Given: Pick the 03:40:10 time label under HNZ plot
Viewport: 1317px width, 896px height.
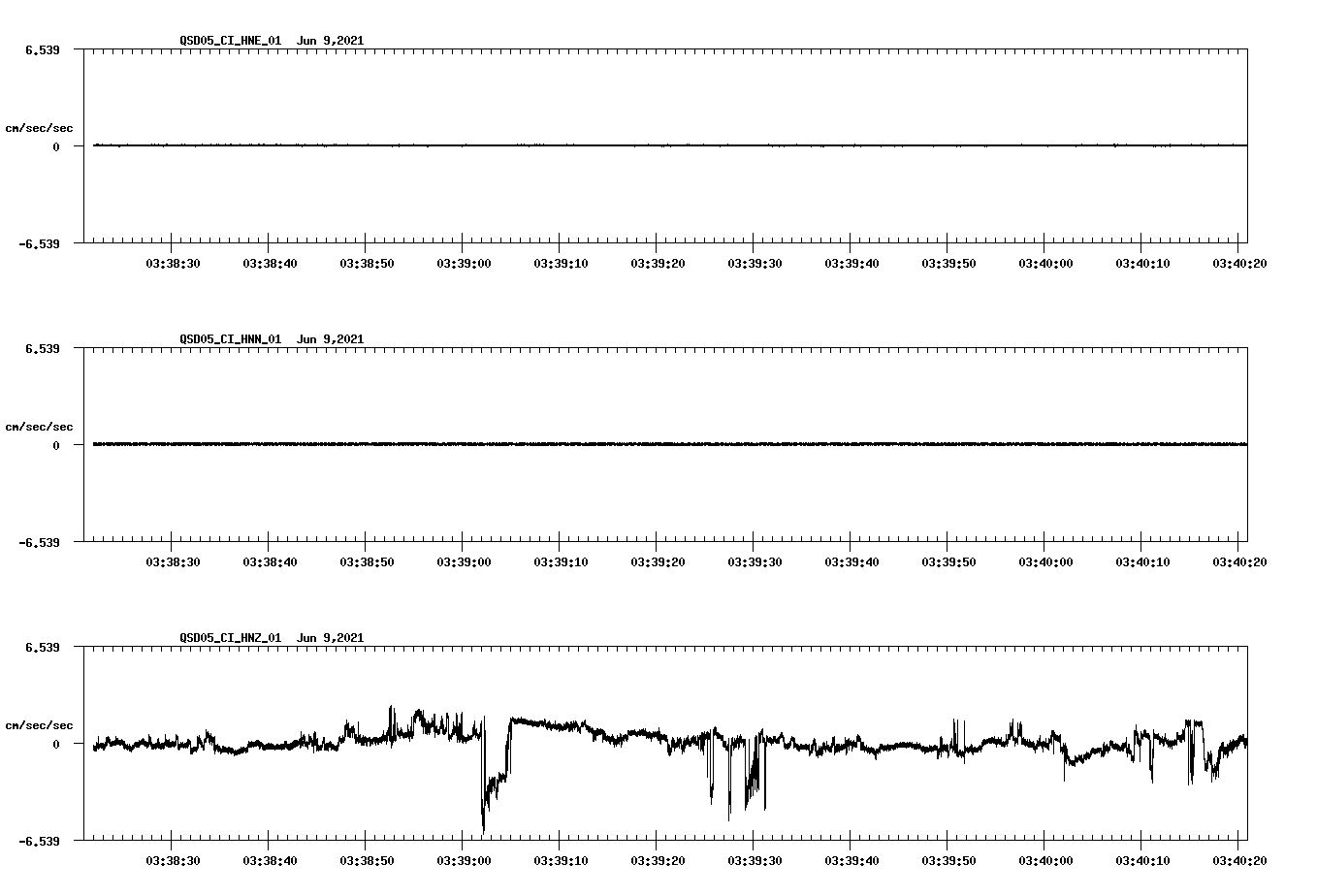Looking at the screenshot, I should 1142,860.
